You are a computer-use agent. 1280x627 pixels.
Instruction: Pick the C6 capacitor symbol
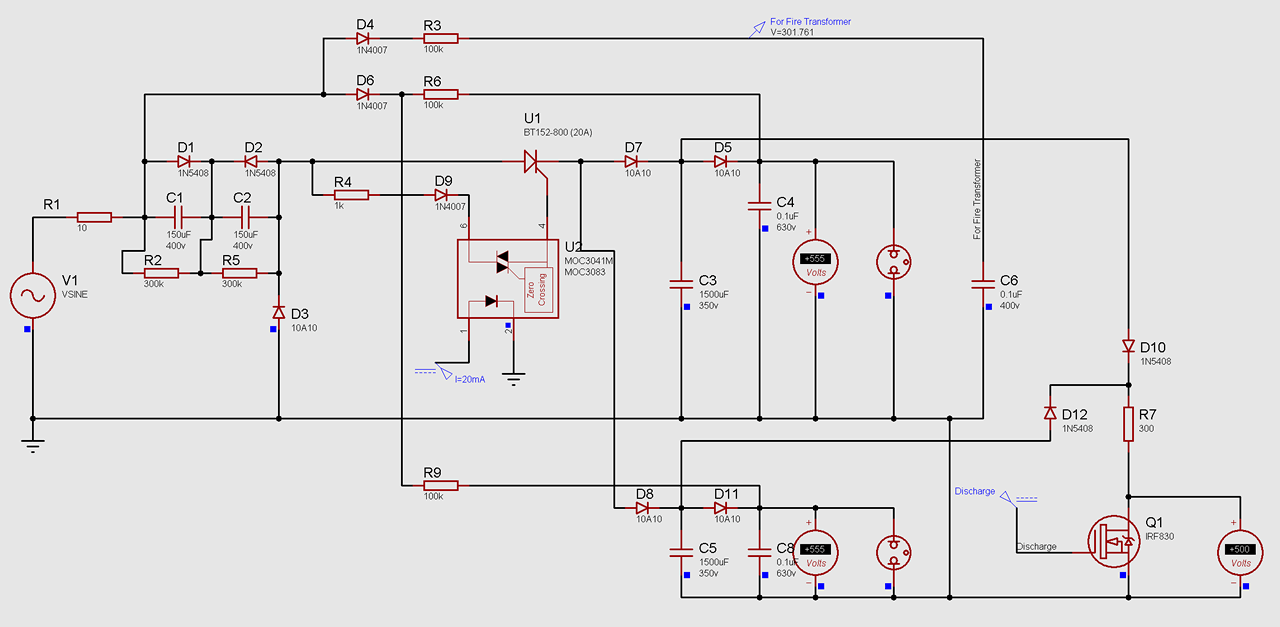[983, 284]
